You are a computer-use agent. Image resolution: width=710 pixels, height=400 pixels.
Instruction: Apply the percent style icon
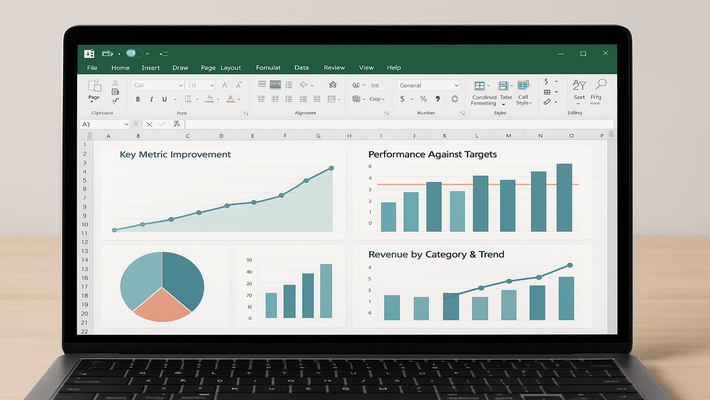(x=423, y=99)
